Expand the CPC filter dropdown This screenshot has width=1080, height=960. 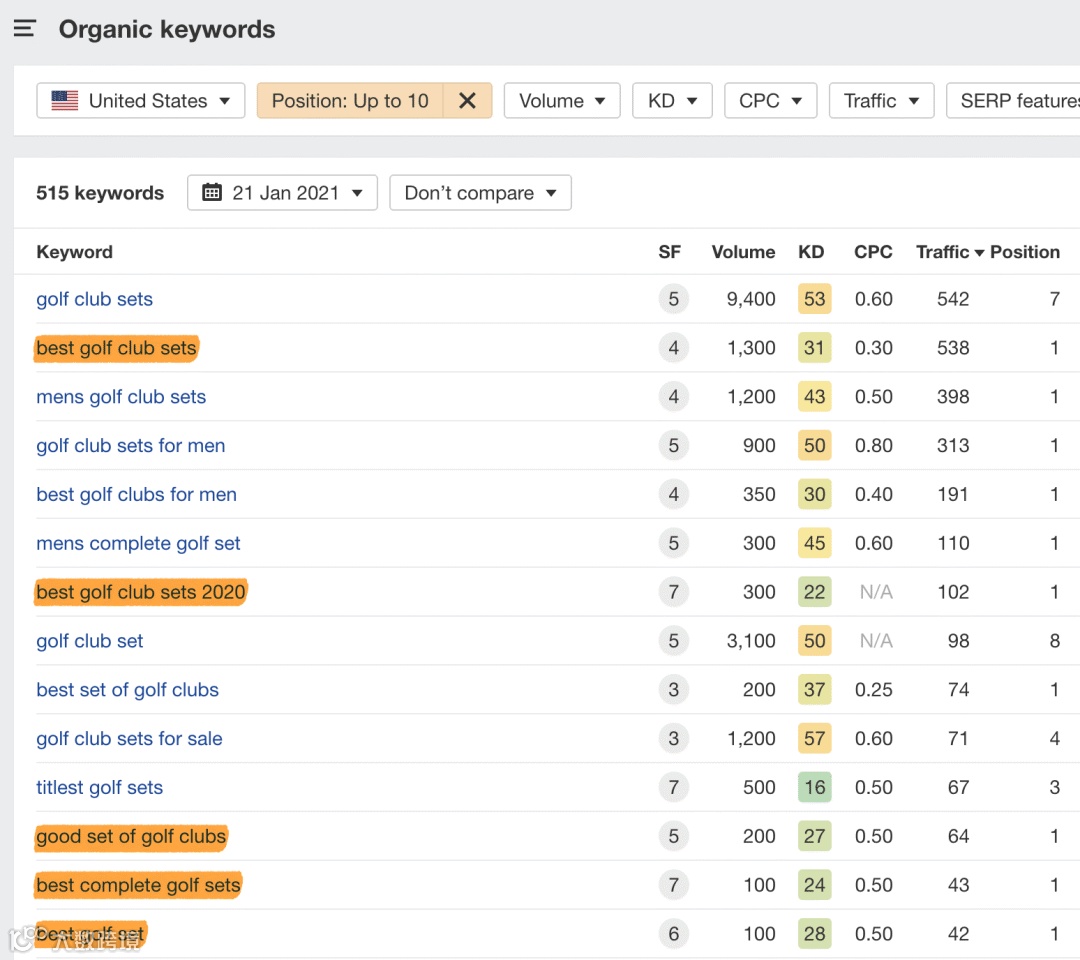point(770,101)
